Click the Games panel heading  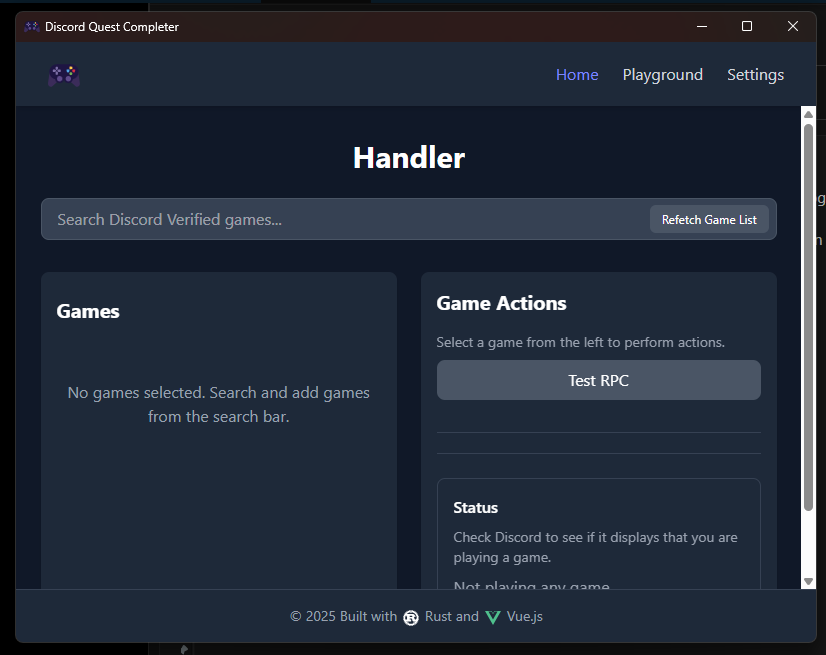click(x=88, y=311)
